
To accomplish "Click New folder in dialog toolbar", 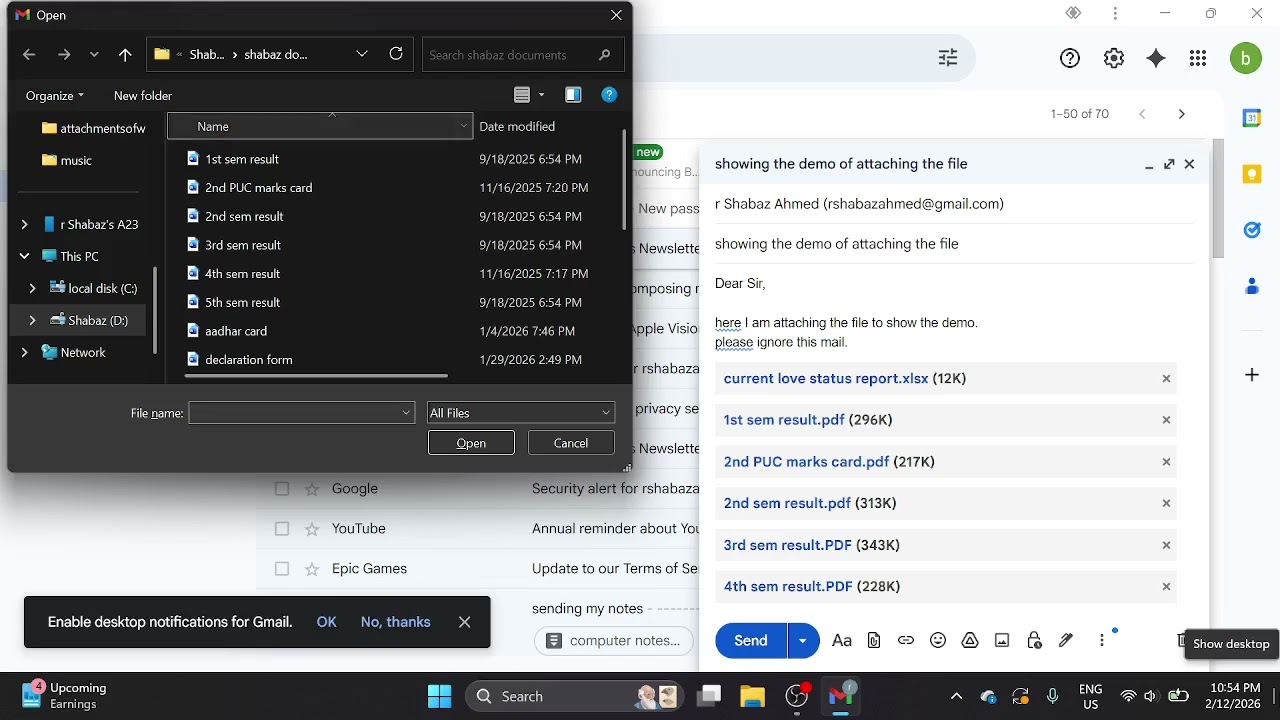I will [143, 96].
